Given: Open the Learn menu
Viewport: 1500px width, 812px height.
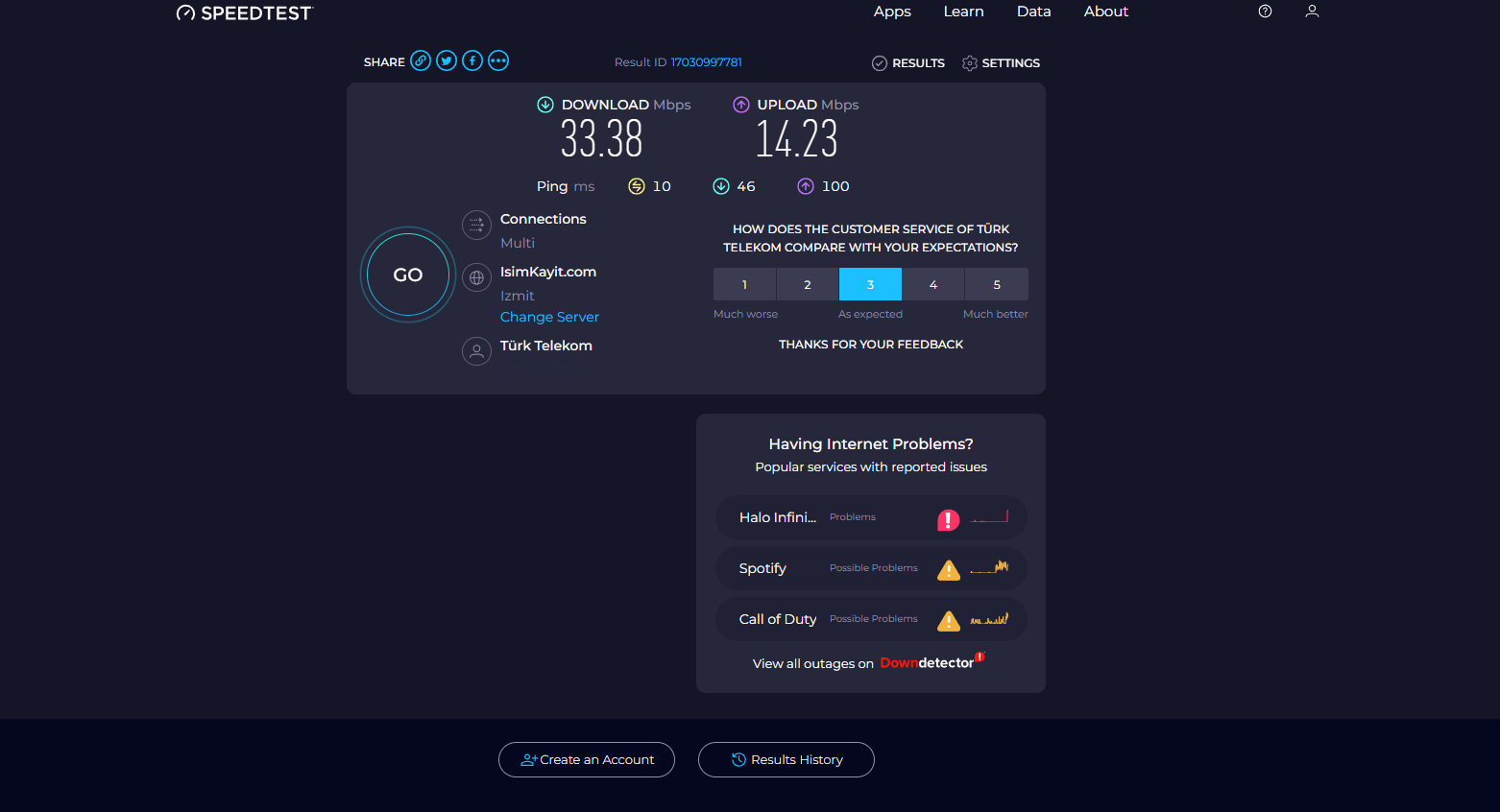Looking at the screenshot, I should tap(963, 12).
